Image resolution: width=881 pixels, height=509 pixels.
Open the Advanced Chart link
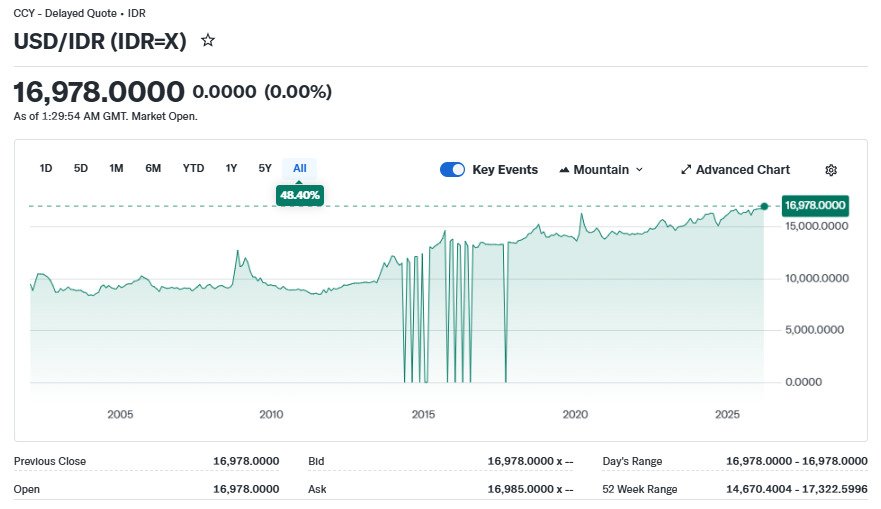[x=742, y=170]
